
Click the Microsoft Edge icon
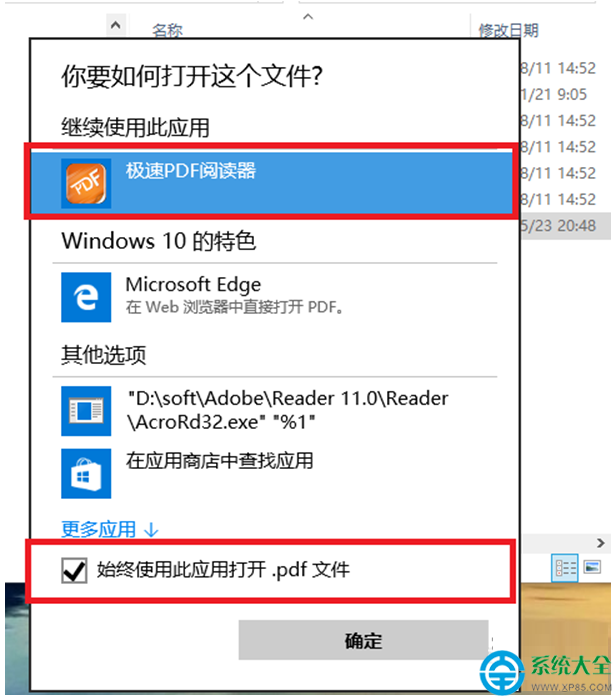tap(86, 297)
